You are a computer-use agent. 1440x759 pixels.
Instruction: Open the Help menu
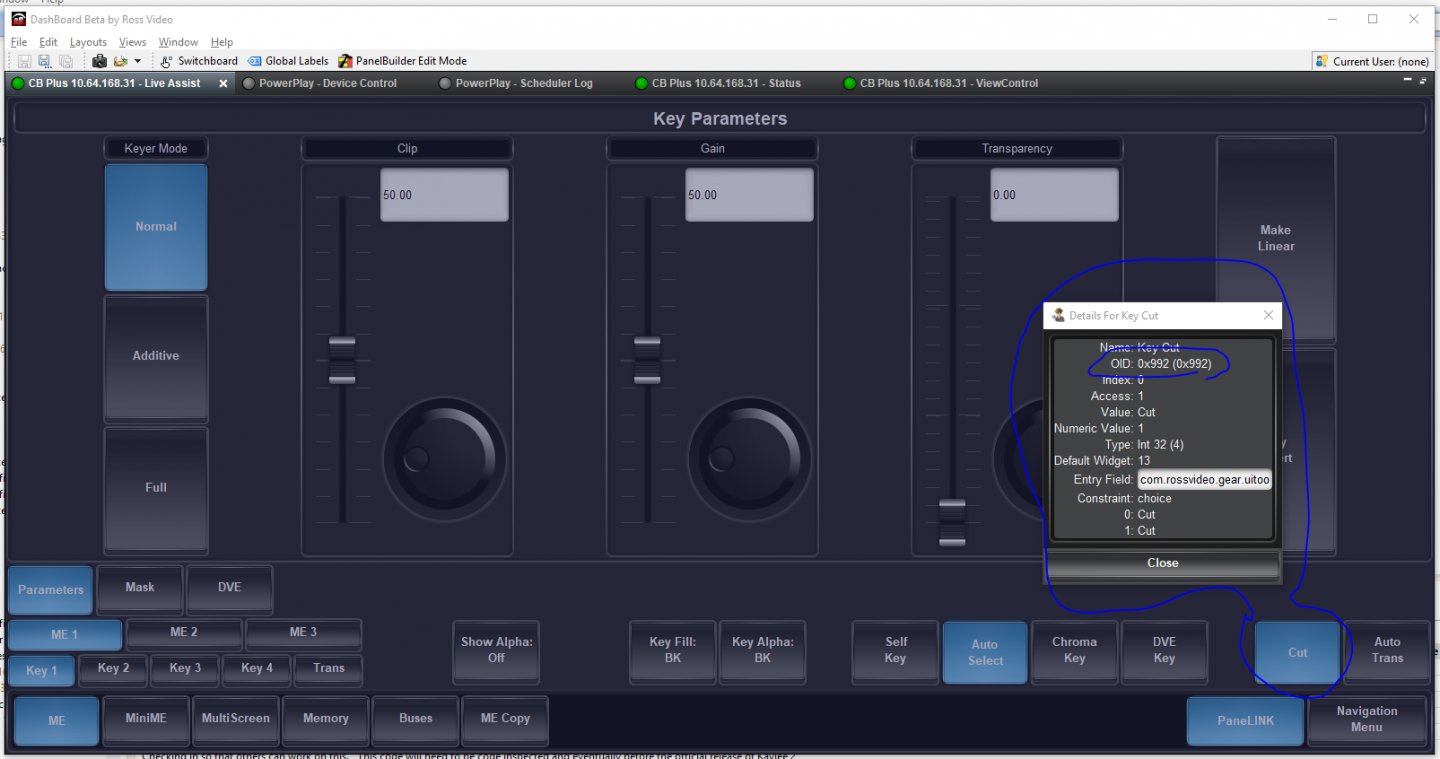coord(222,42)
